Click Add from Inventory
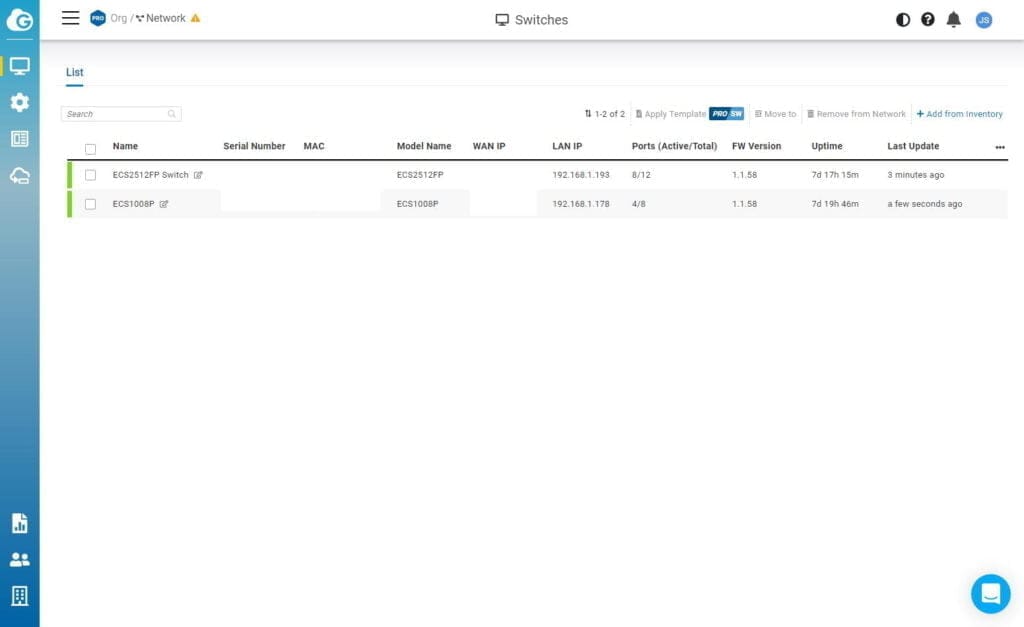Viewport: 1024px width, 627px height. (x=959, y=114)
